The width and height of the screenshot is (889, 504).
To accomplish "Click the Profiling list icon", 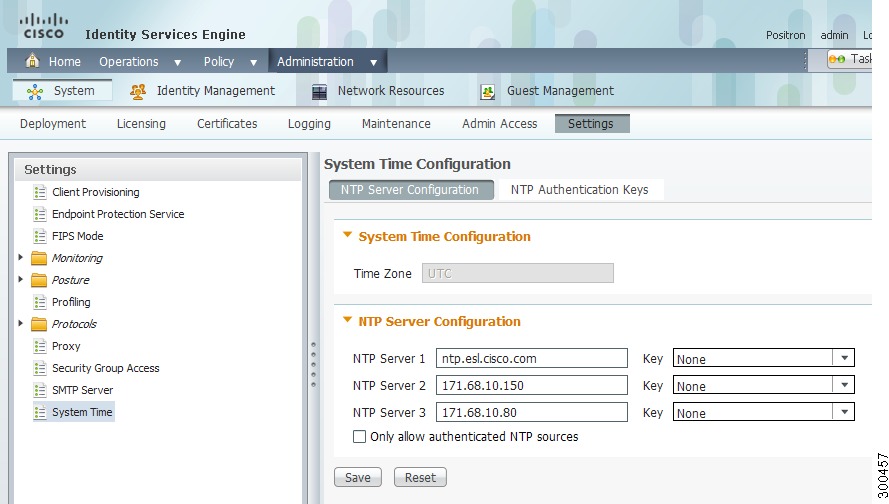I will 40,302.
